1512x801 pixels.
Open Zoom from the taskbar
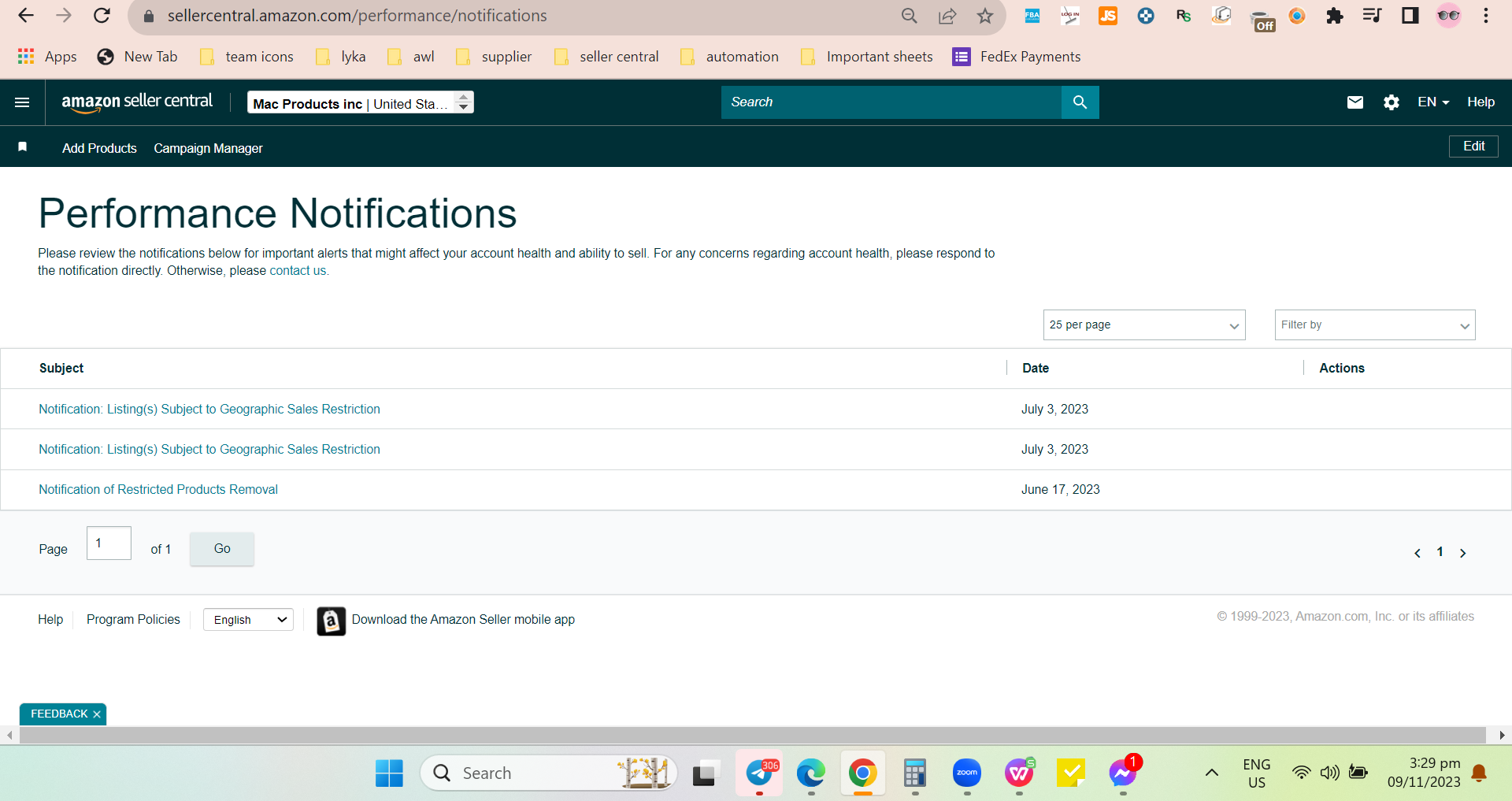[x=966, y=773]
